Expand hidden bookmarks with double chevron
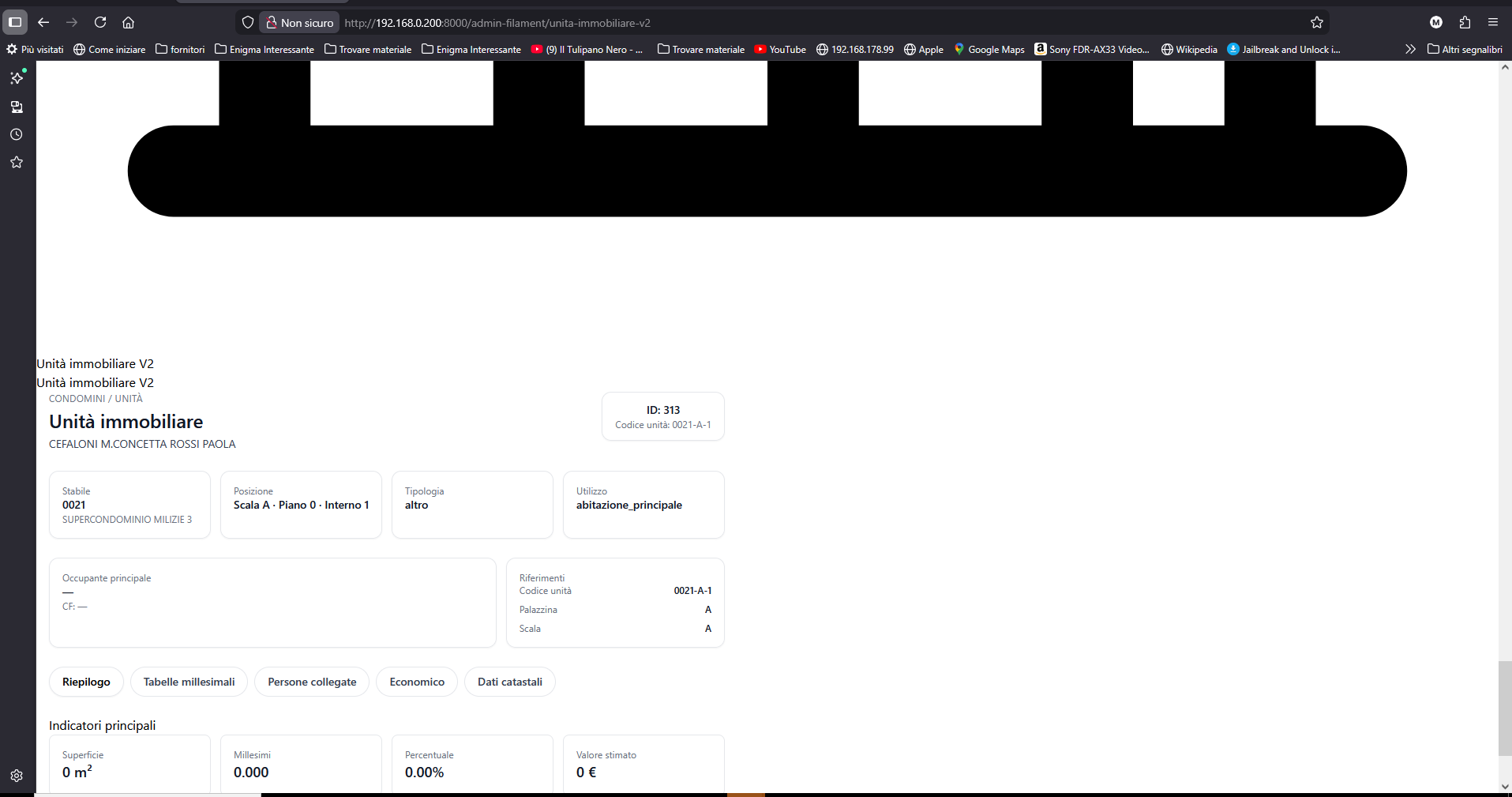The width and height of the screenshot is (1512, 797). click(x=1410, y=49)
